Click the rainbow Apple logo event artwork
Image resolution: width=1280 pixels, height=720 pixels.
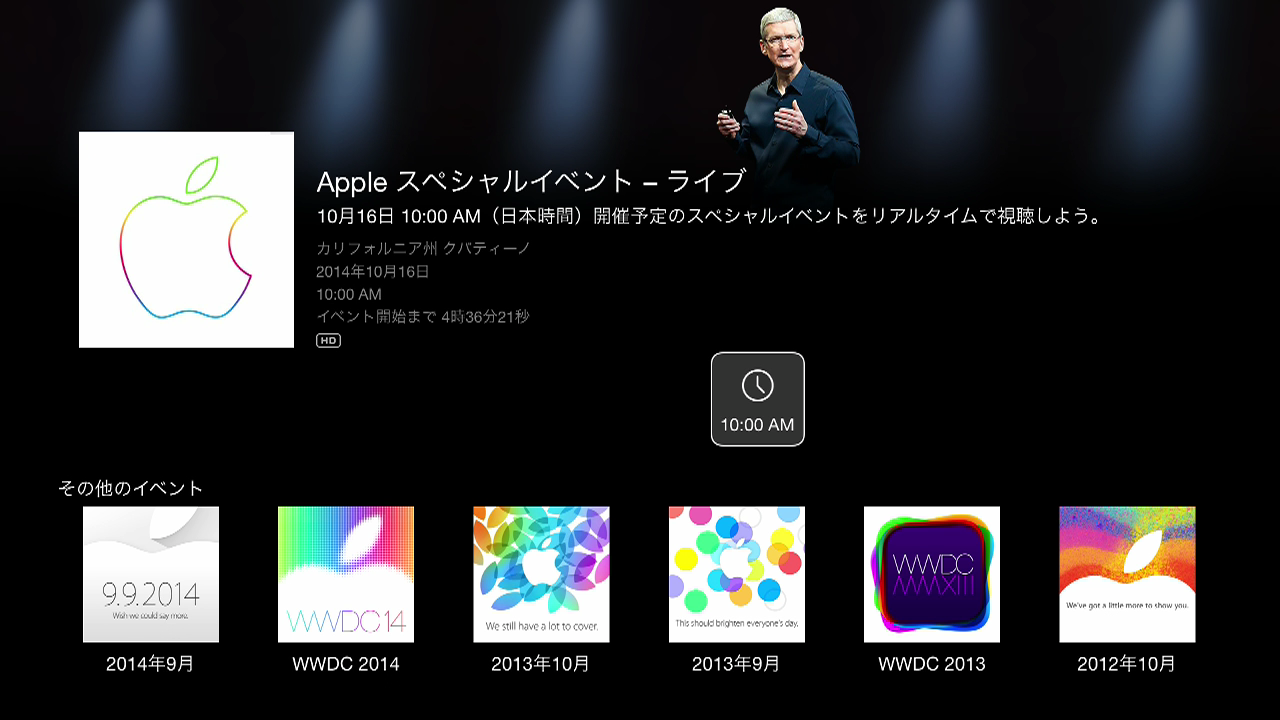[186, 240]
